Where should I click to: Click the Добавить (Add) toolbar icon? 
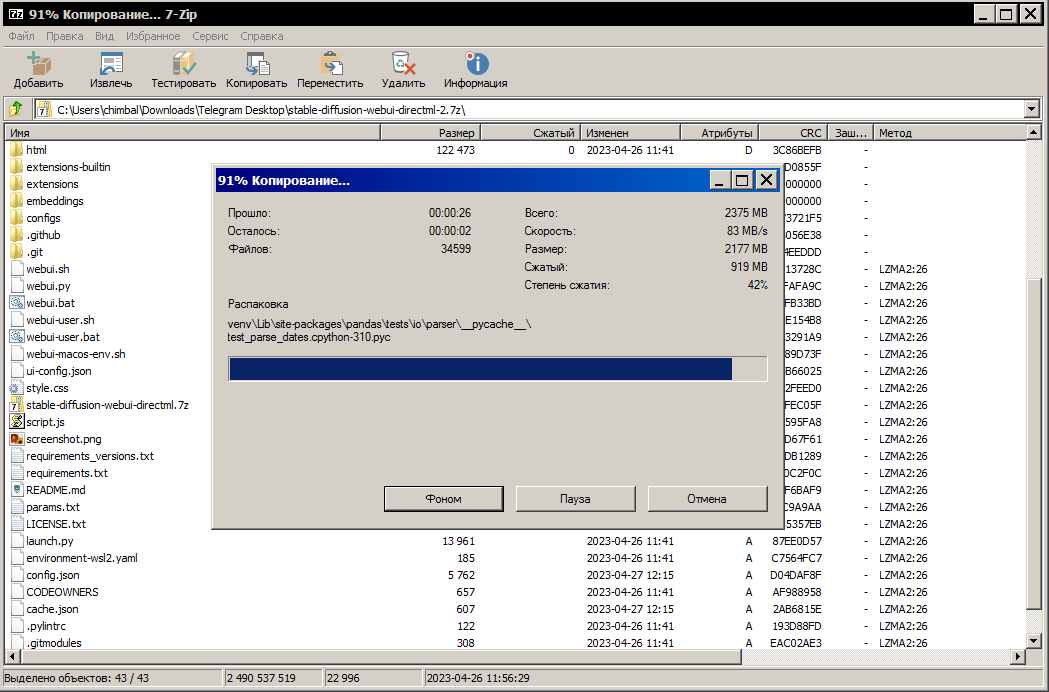[39, 63]
